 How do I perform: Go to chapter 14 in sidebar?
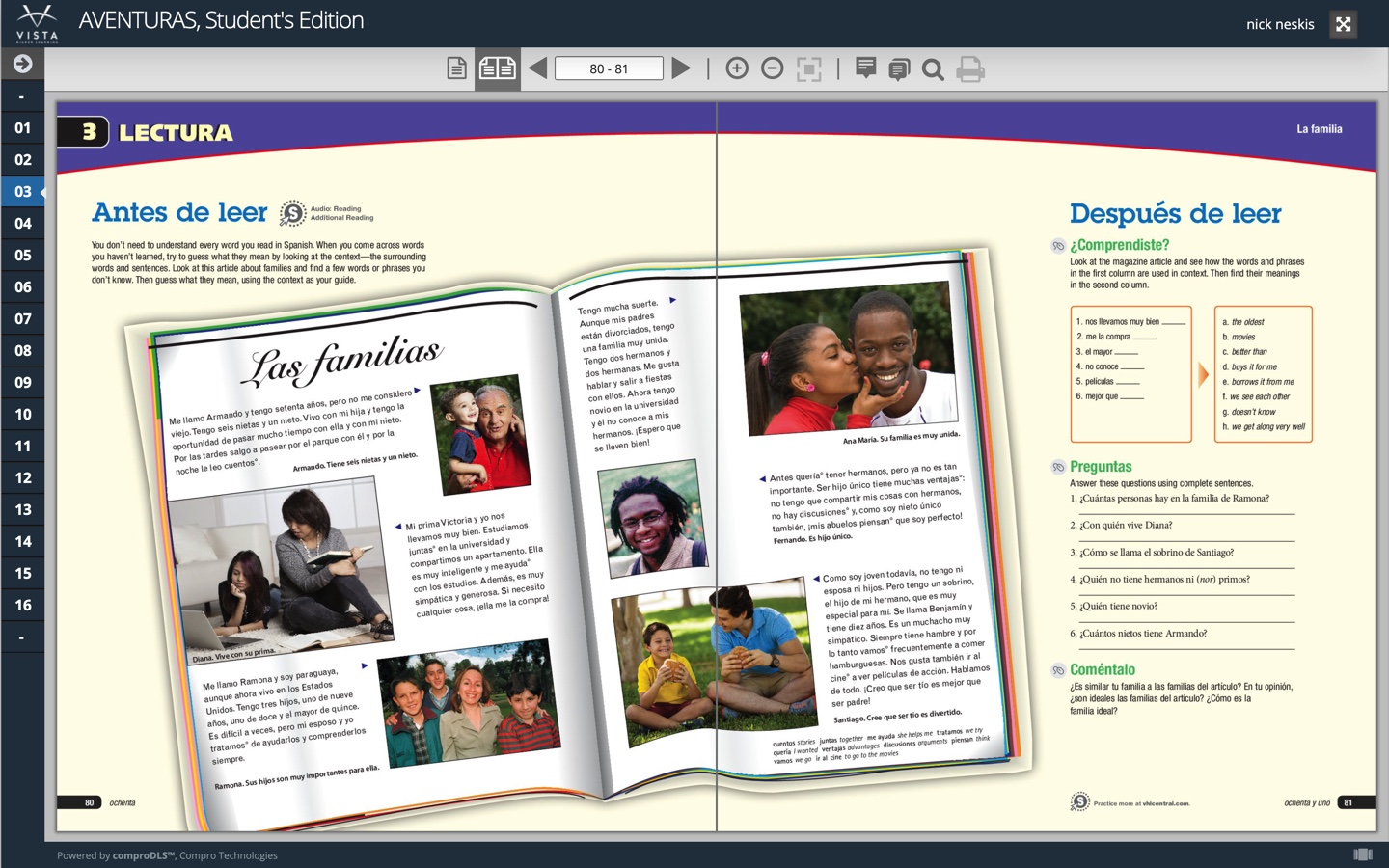click(x=23, y=542)
